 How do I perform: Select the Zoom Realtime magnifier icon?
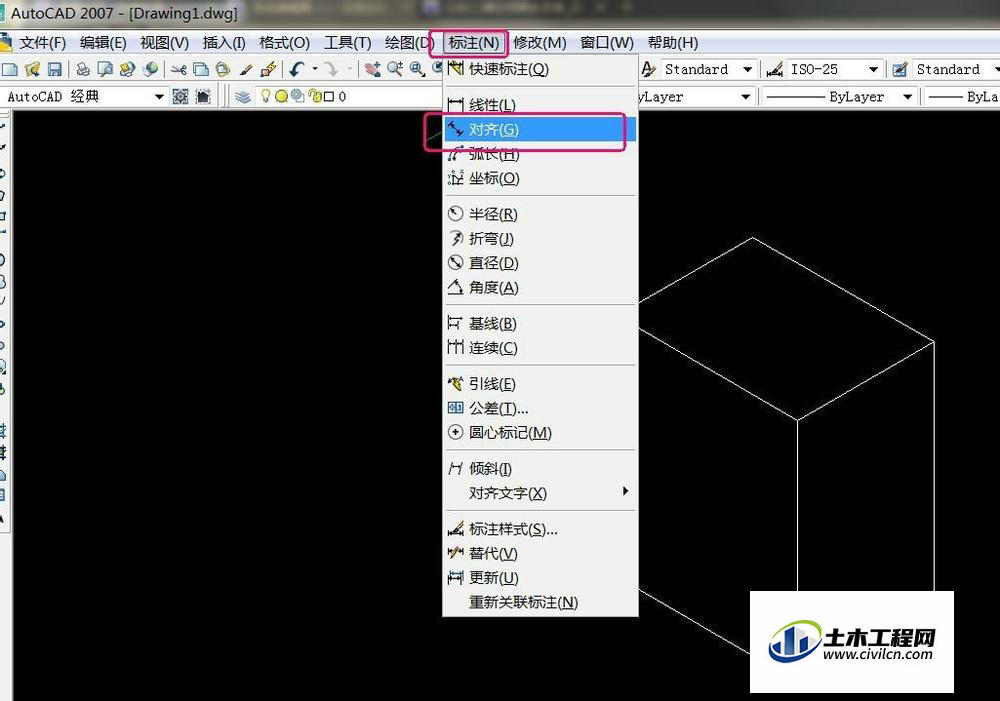coord(395,69)
